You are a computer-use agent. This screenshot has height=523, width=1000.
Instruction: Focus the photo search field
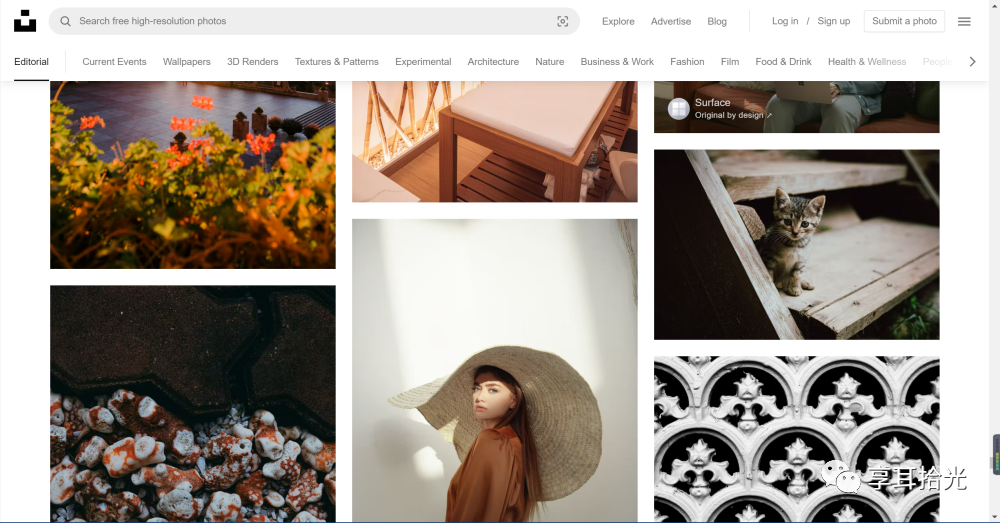coord(314,21)
